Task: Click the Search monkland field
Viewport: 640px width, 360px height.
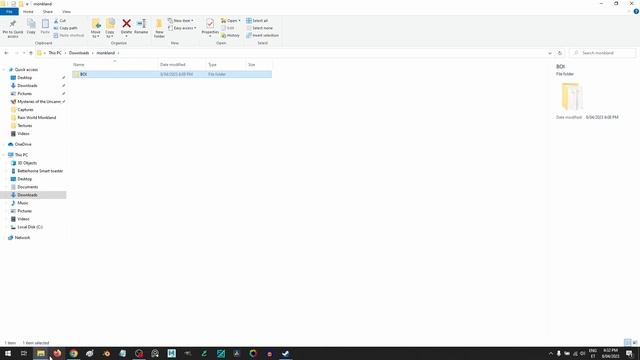Action: 603,53
